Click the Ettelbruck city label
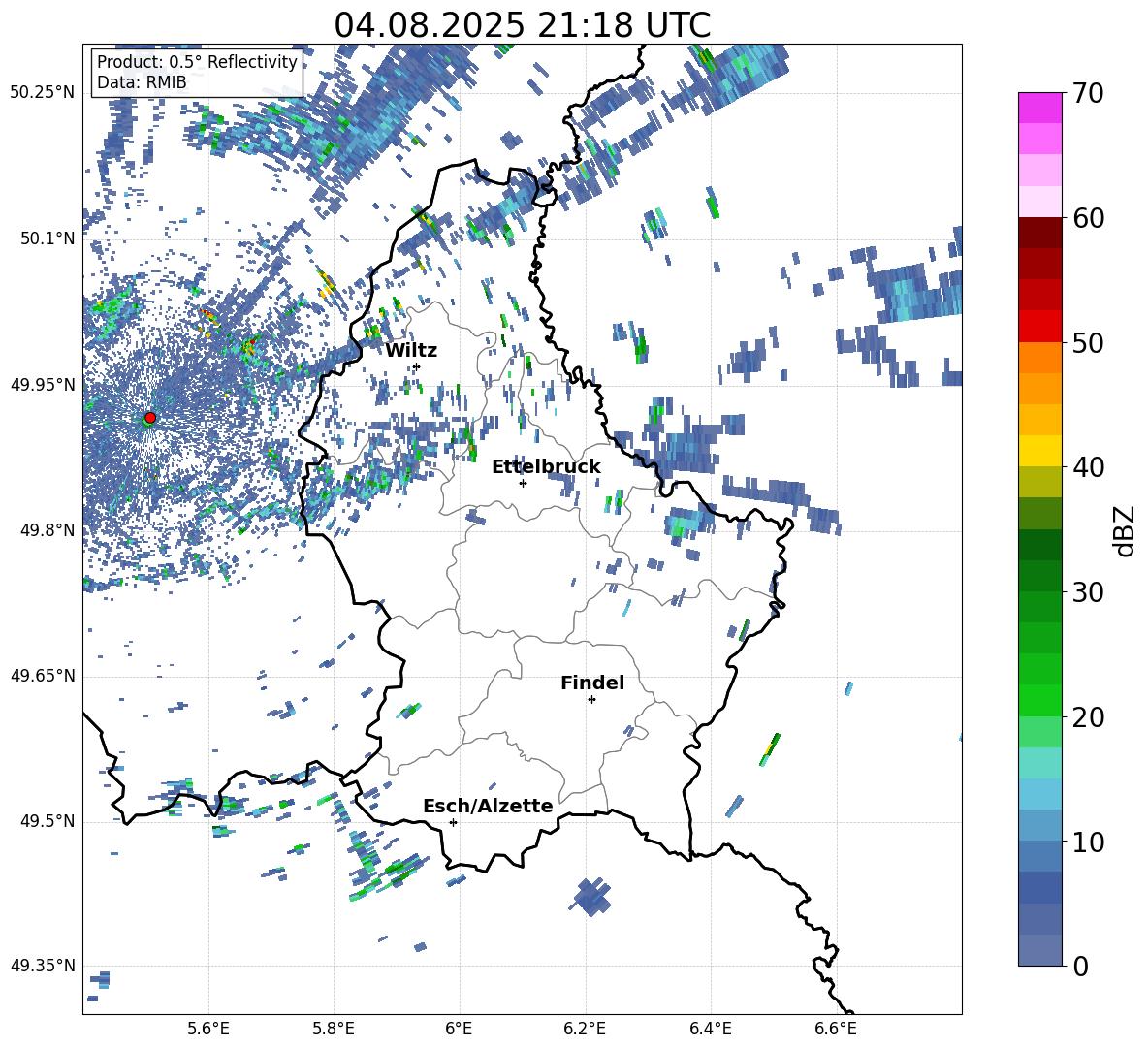Viewport: 1148px width, 1048px height. (546, 467)
